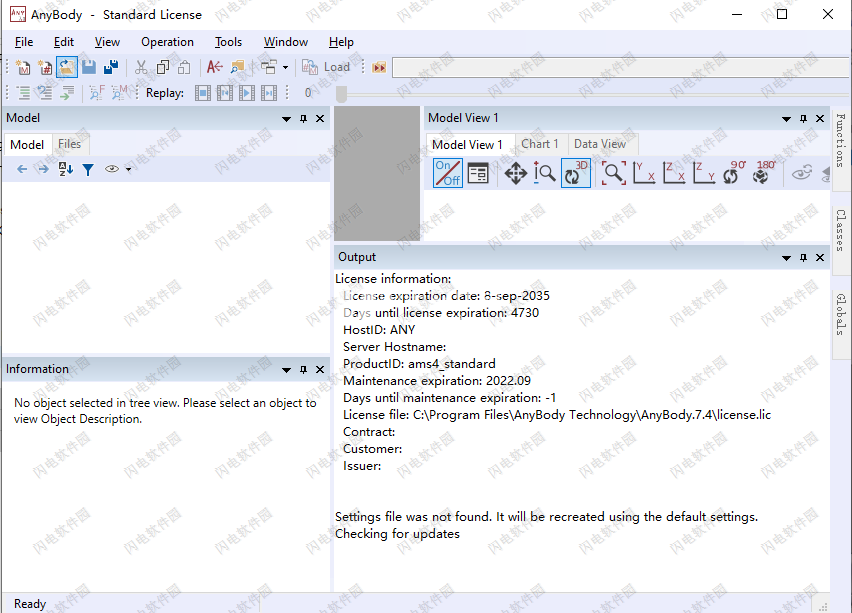Load the model with the Load button

(326, 67)
